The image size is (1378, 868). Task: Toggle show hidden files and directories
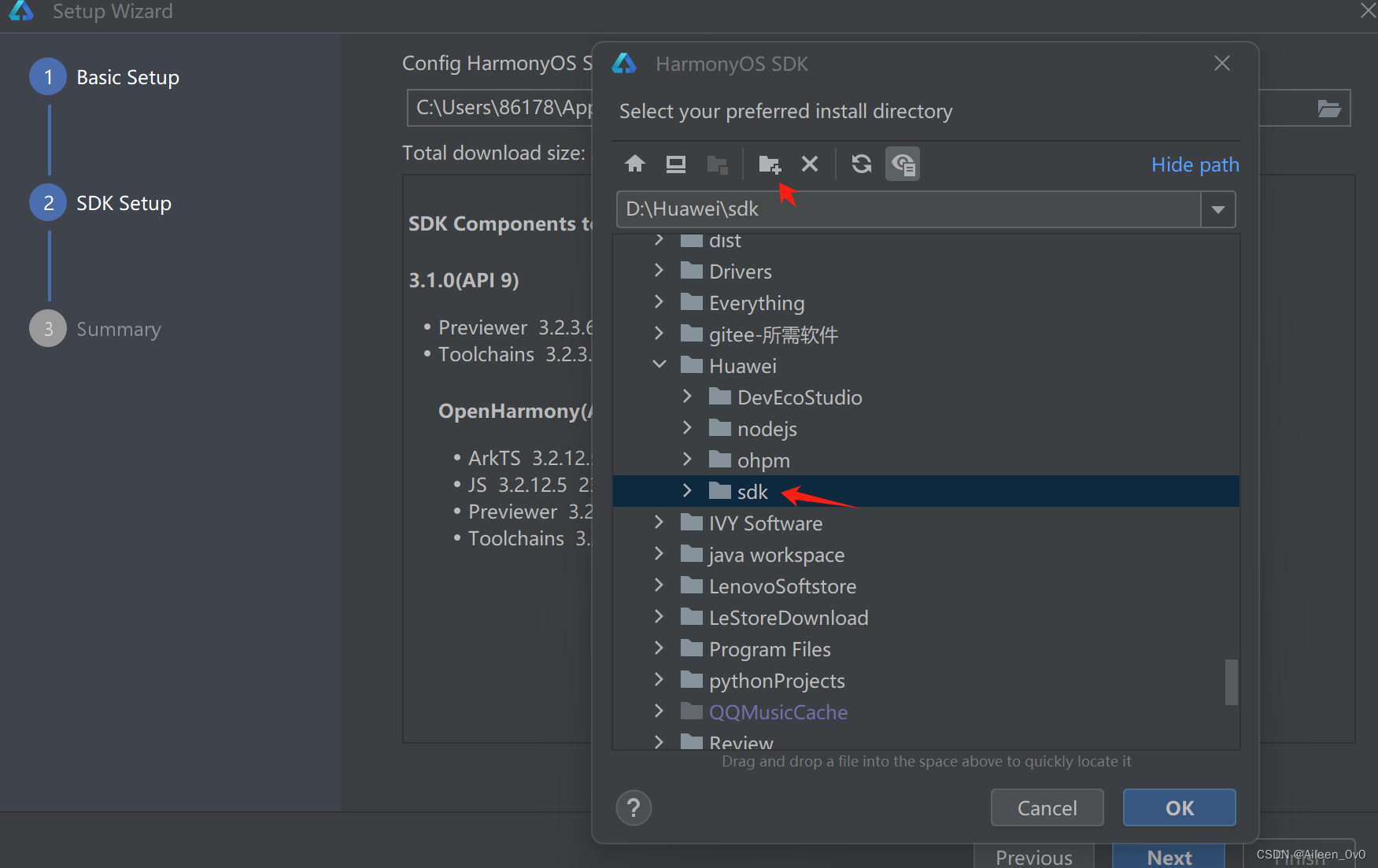click(903, 164)
